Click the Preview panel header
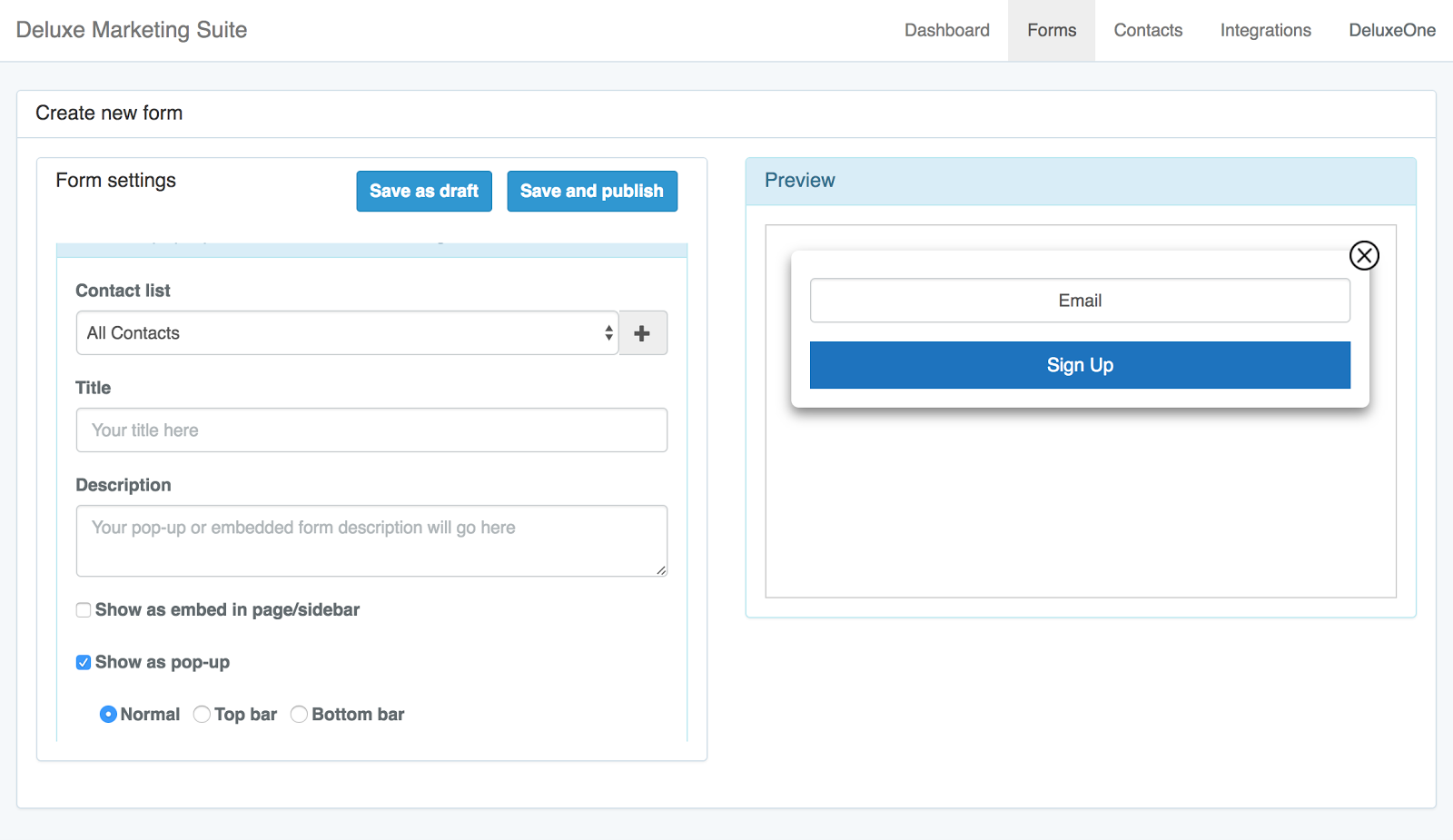The width and height of the screenshot is (1453, 840). (1081, 181)
